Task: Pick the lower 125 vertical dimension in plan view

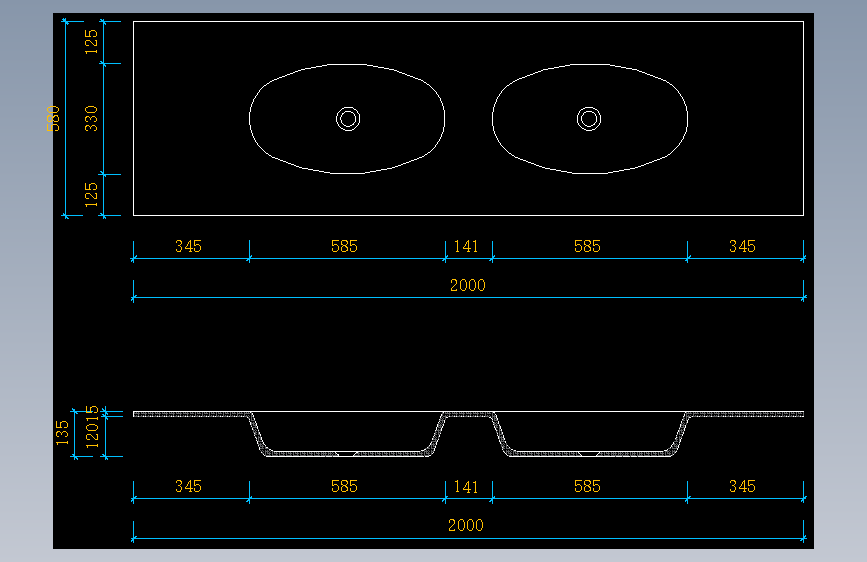Action: [x=91, y=195]
